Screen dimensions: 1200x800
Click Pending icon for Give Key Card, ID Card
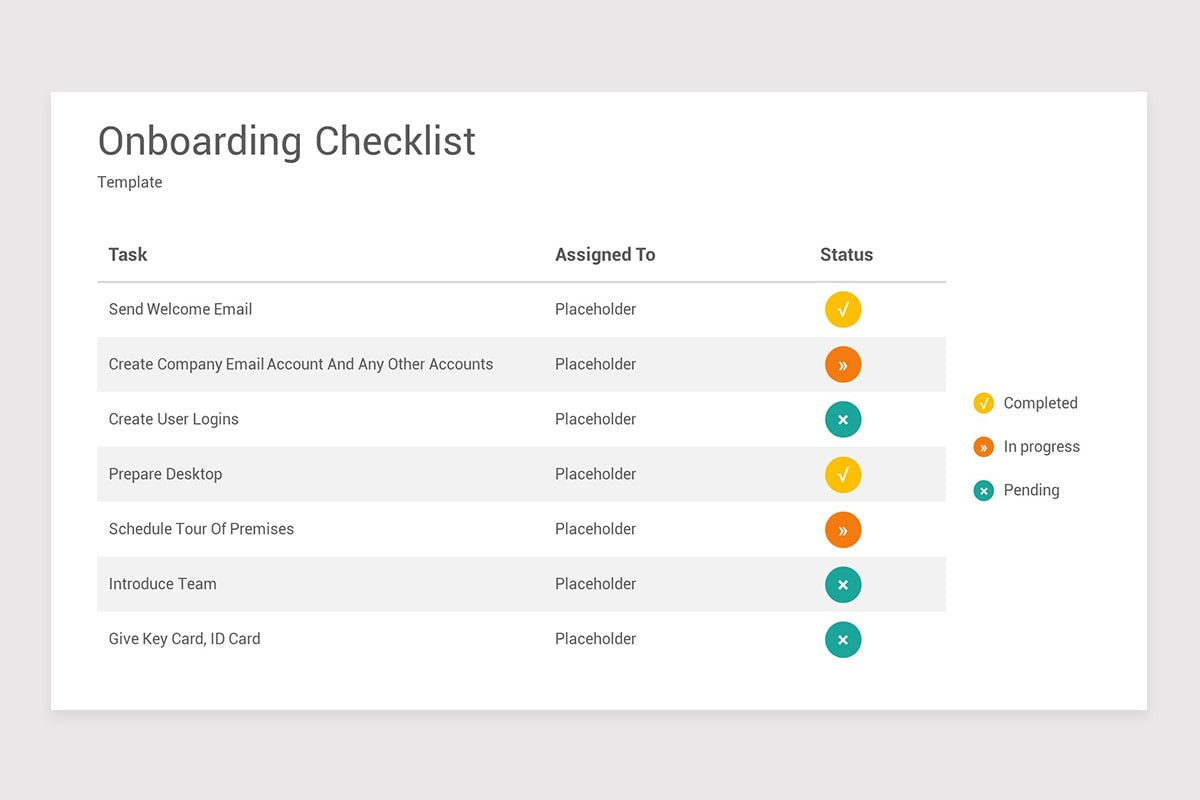click(843, 640)
